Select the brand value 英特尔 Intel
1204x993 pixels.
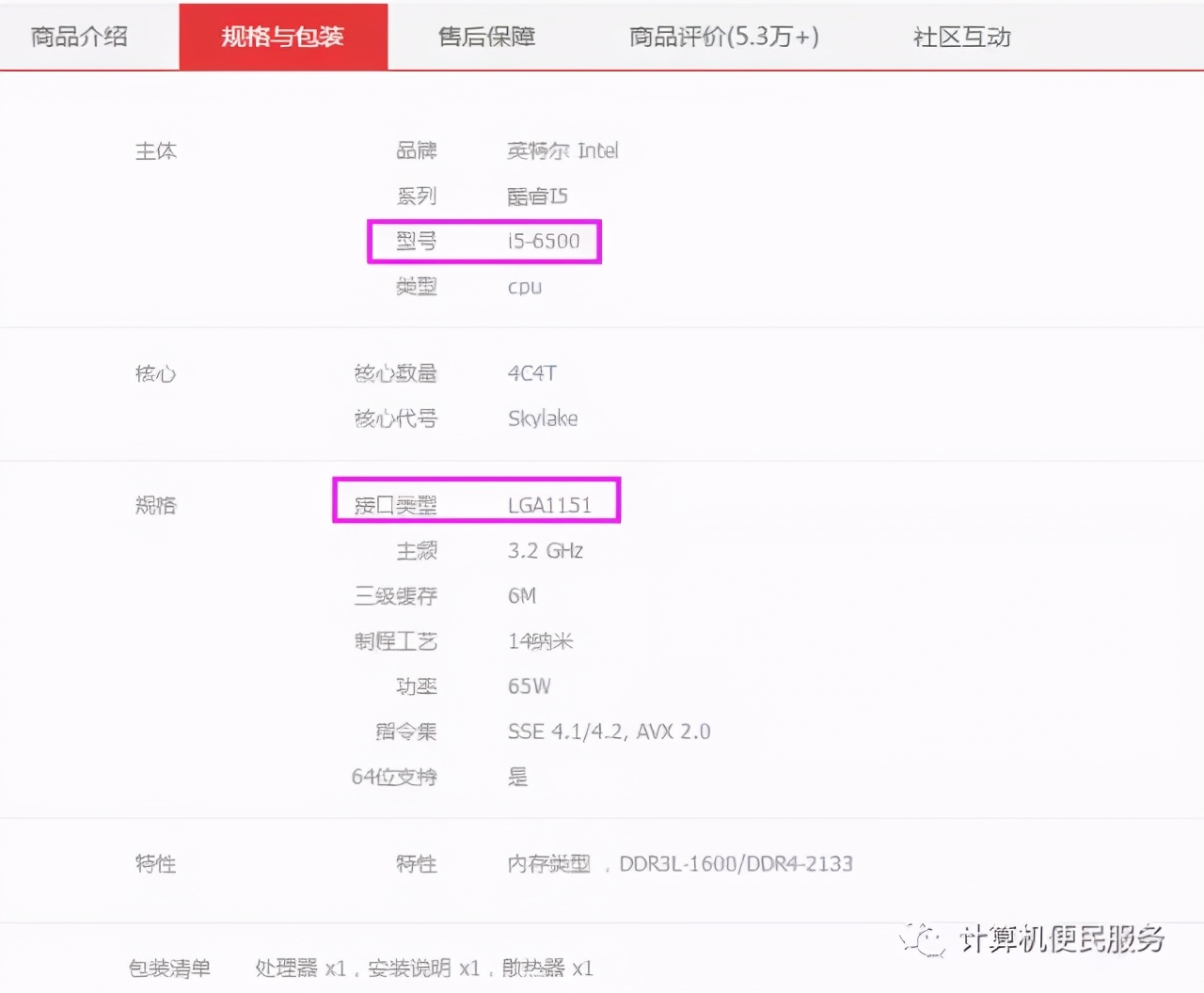click(562, 150)
